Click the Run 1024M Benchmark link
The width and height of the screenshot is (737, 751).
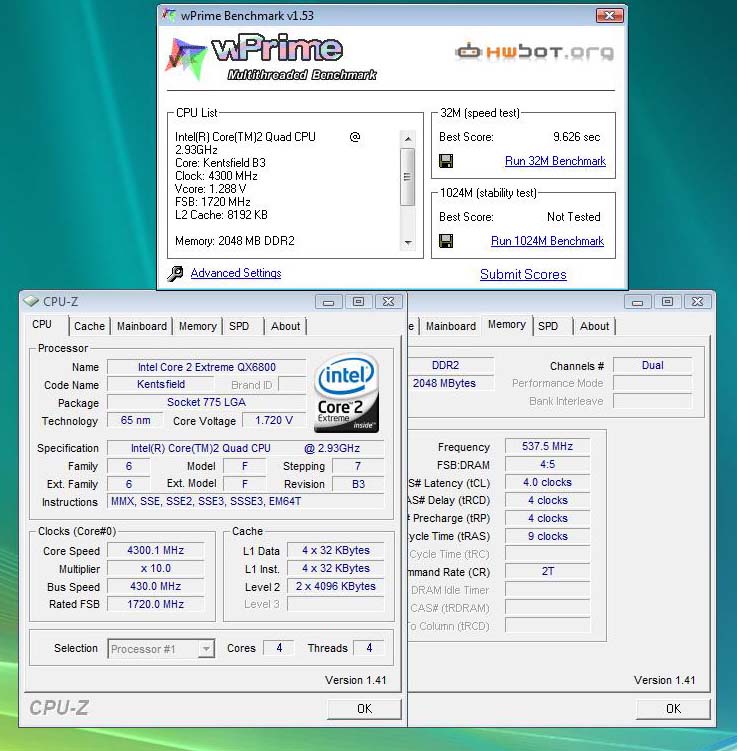(x=547, y=241)
